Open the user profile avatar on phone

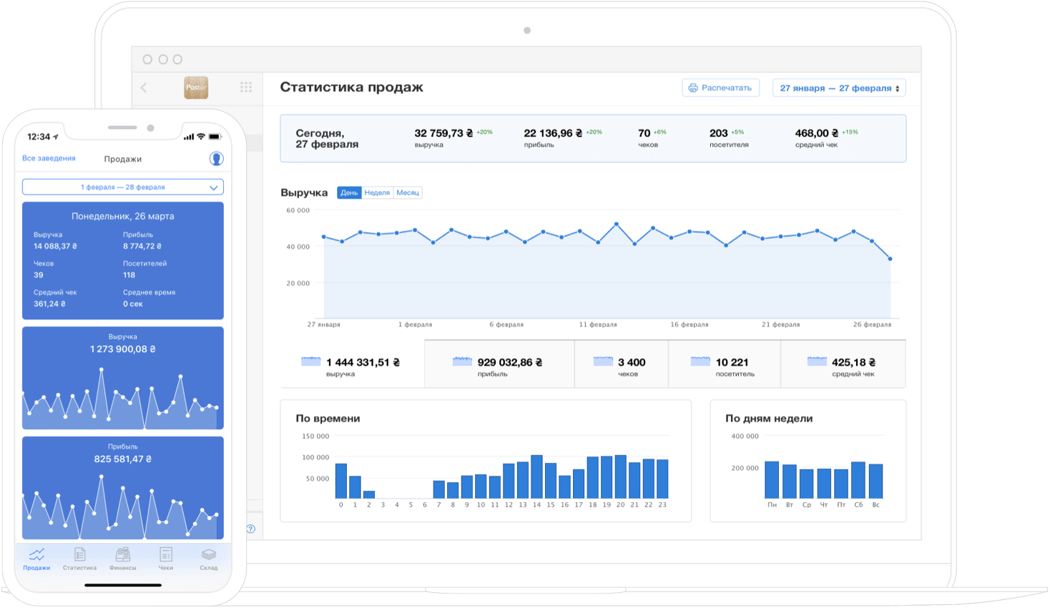pyautogui.click(x=216, y=159)
